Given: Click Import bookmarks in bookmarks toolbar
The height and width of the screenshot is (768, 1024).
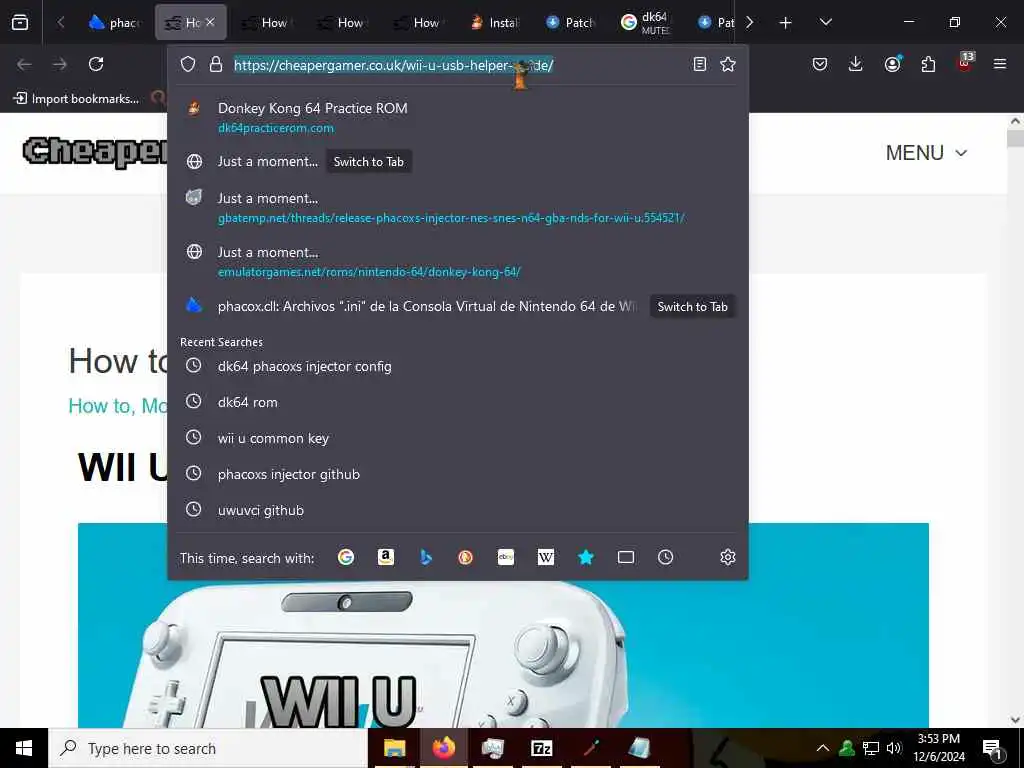Looking at the screenshot, I should [x=76, y=99].
